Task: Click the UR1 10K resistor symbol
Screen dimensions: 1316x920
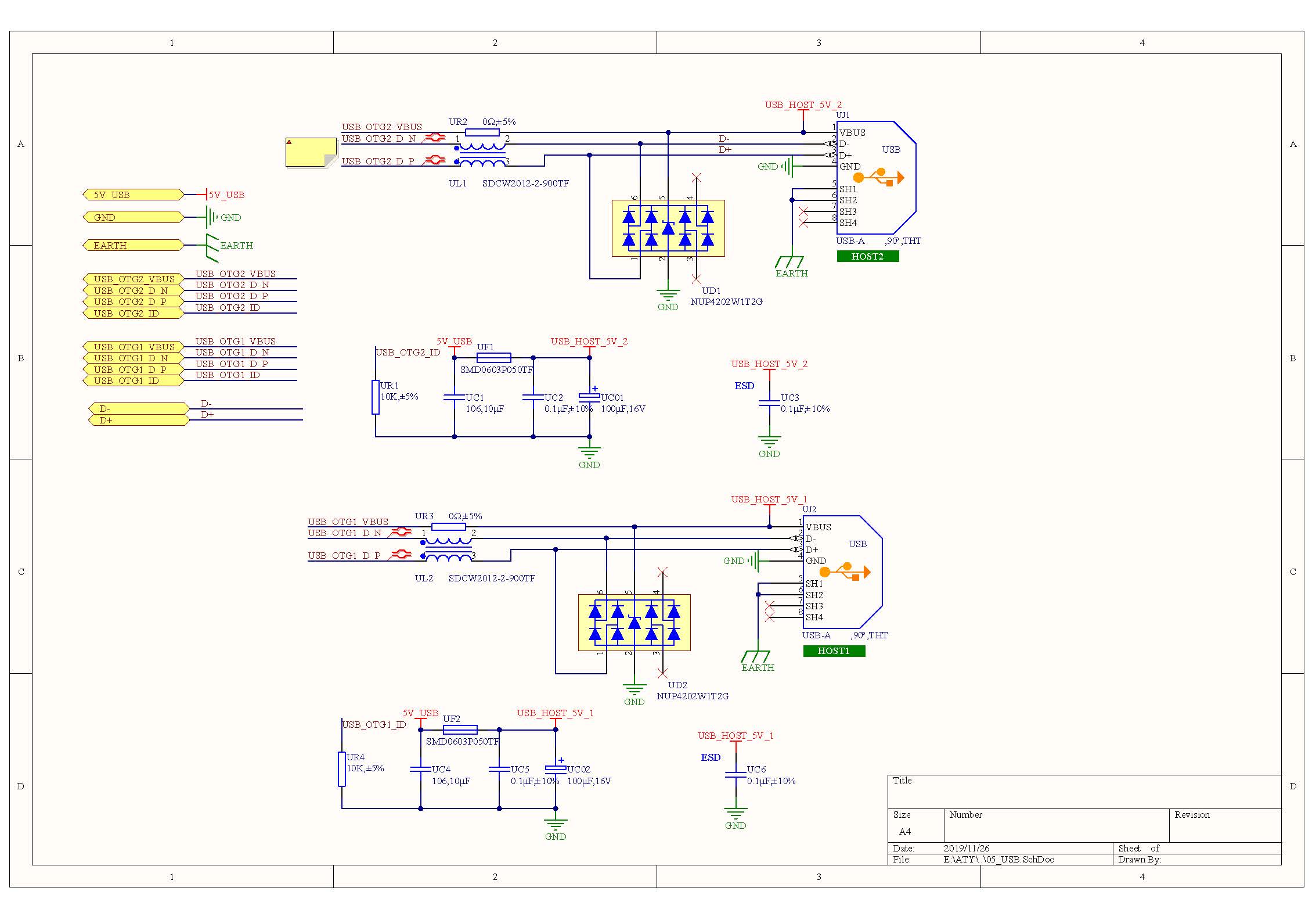Action: 376,397
